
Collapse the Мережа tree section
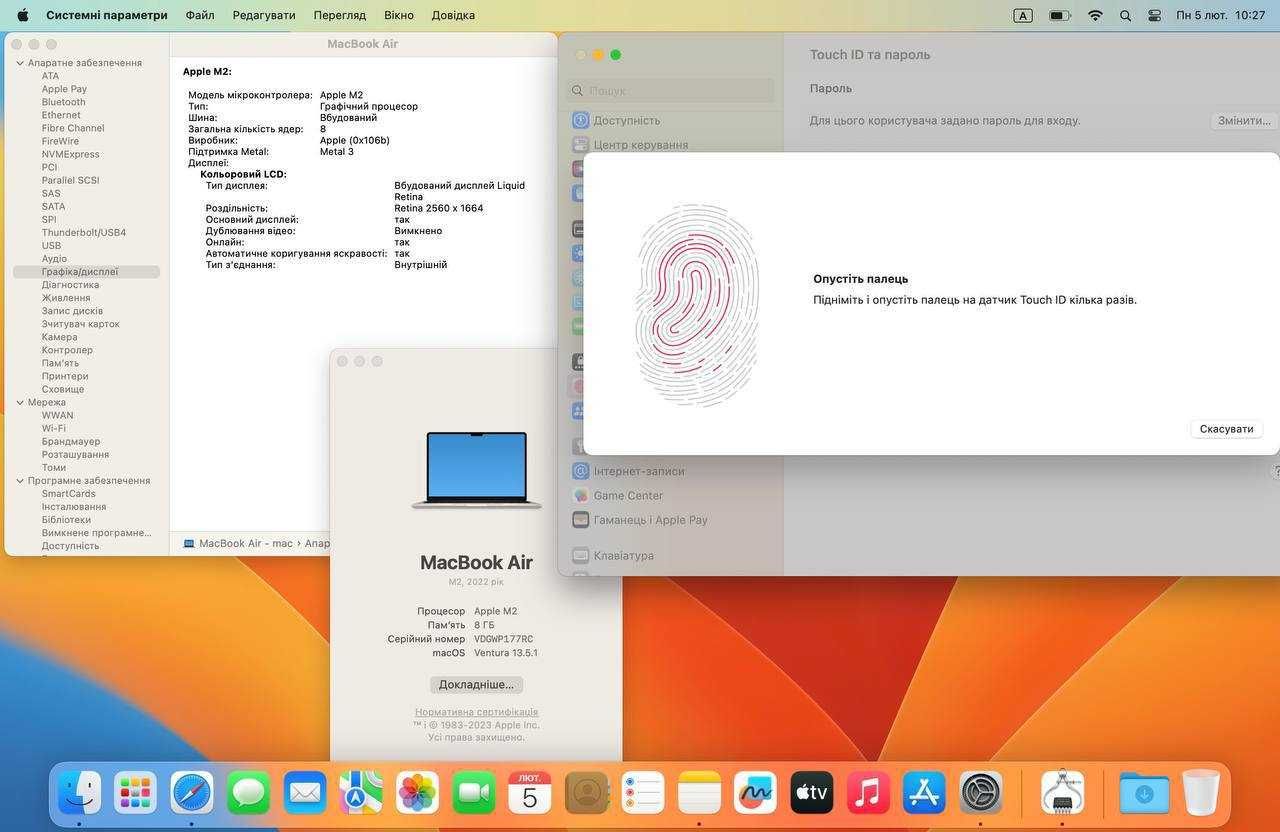[x=20, y=402]
